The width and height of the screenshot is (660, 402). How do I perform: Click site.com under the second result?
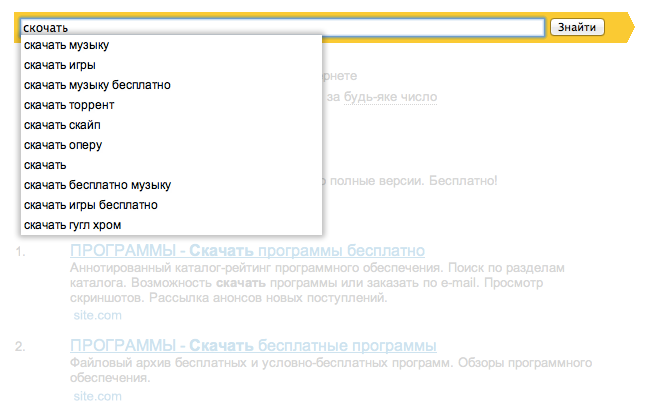click(97, 396)
